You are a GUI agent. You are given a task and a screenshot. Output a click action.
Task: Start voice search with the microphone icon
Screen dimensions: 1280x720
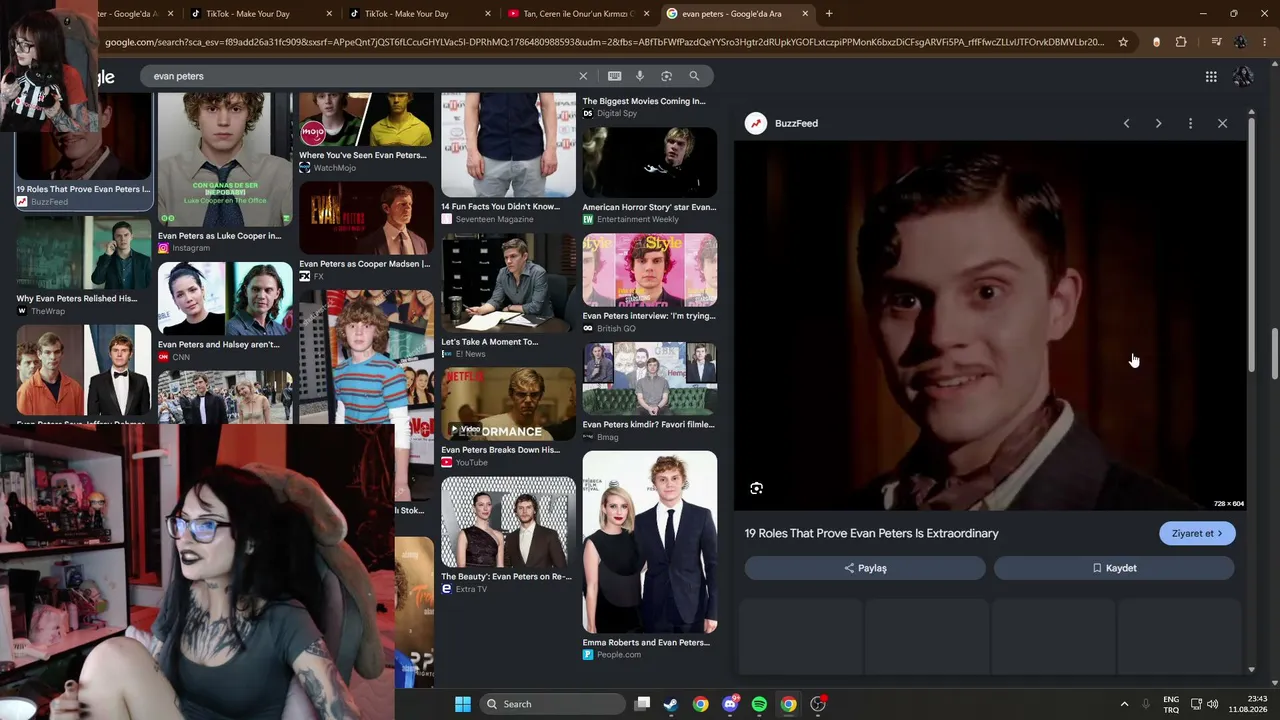click(640, 76)
